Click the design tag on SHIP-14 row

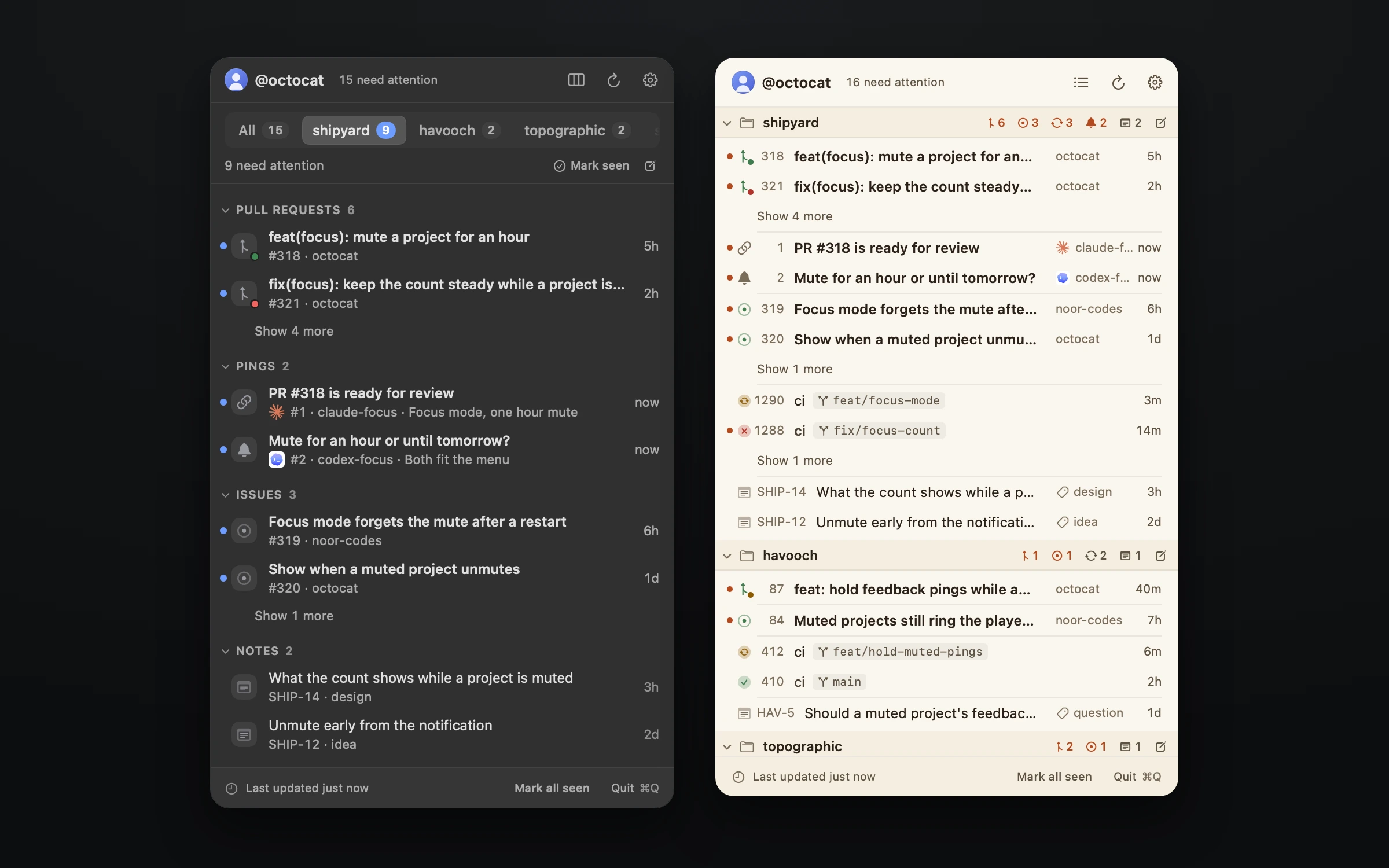(x=1084, y=492)
